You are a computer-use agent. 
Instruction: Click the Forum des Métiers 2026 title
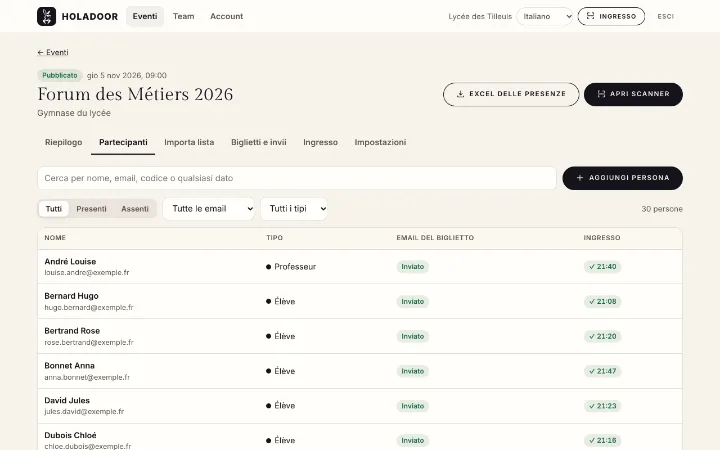click(x=135, y=94)
